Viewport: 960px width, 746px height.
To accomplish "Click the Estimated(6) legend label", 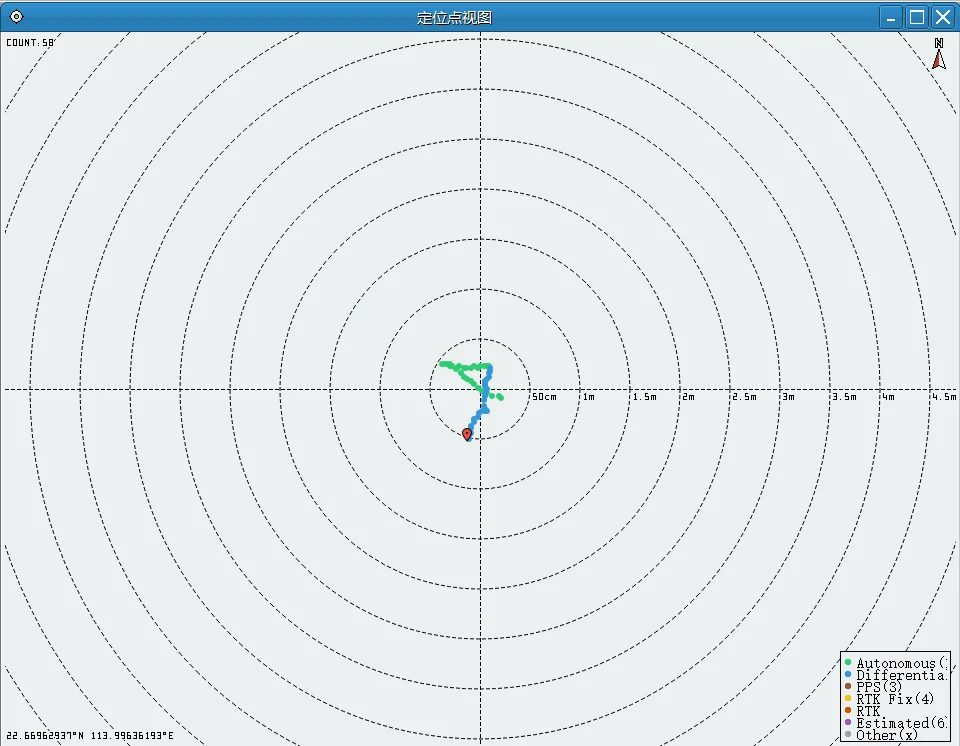I will click(901, 723).
